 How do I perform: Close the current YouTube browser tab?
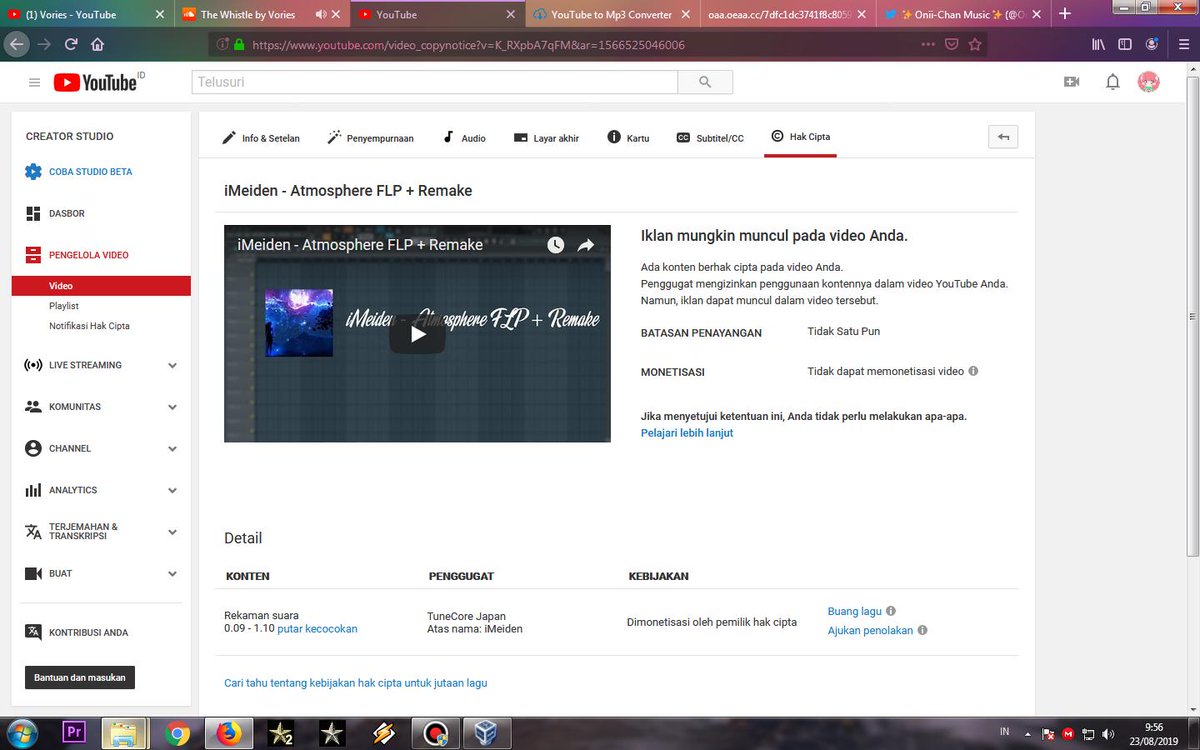pos(511,15)
